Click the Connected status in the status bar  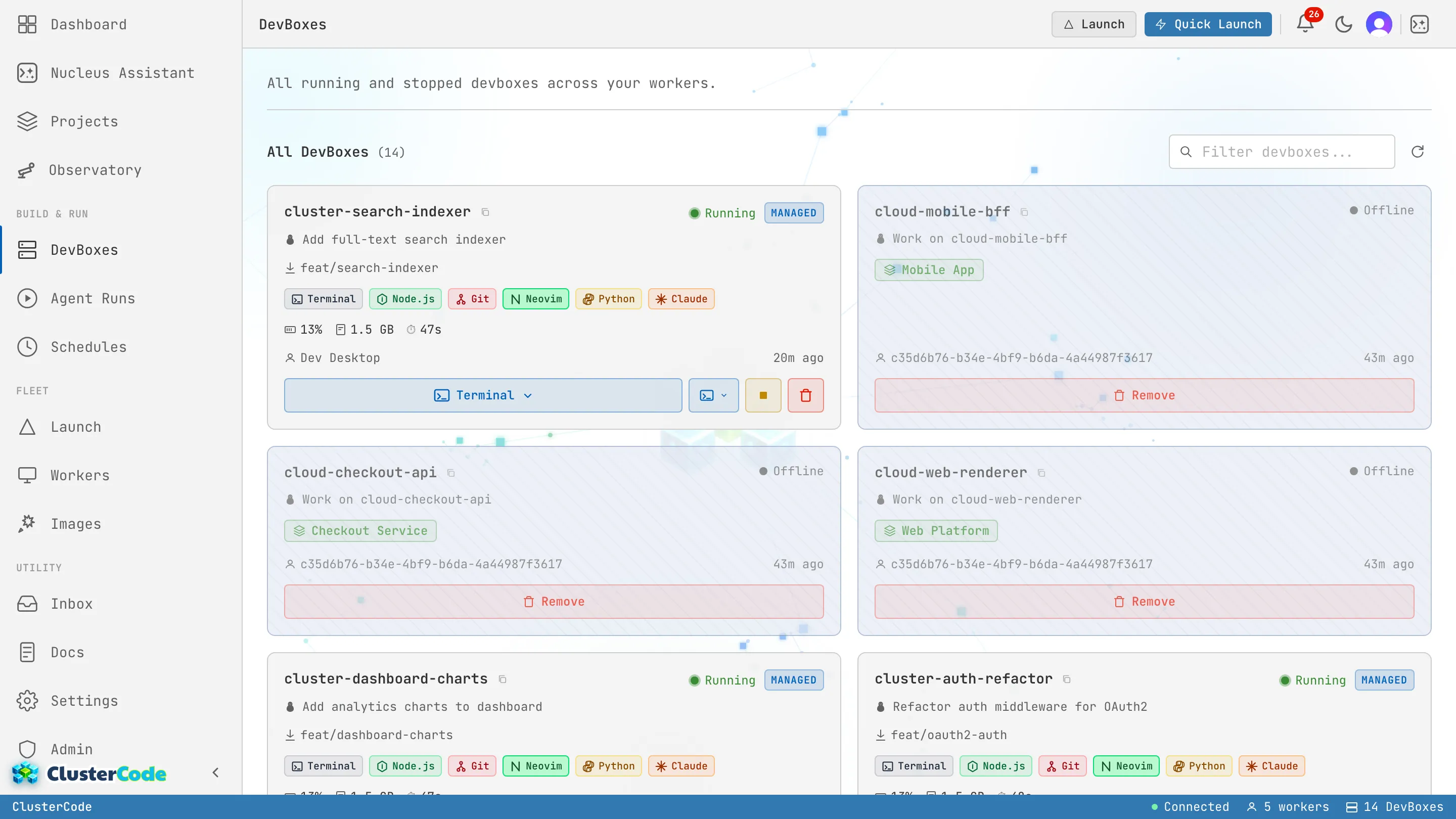[x=1191, y=806]
